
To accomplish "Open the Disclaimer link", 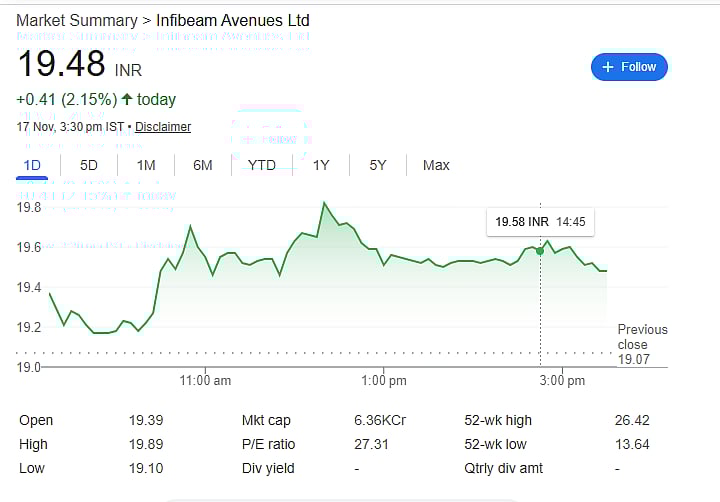I will tap(163, 127).
